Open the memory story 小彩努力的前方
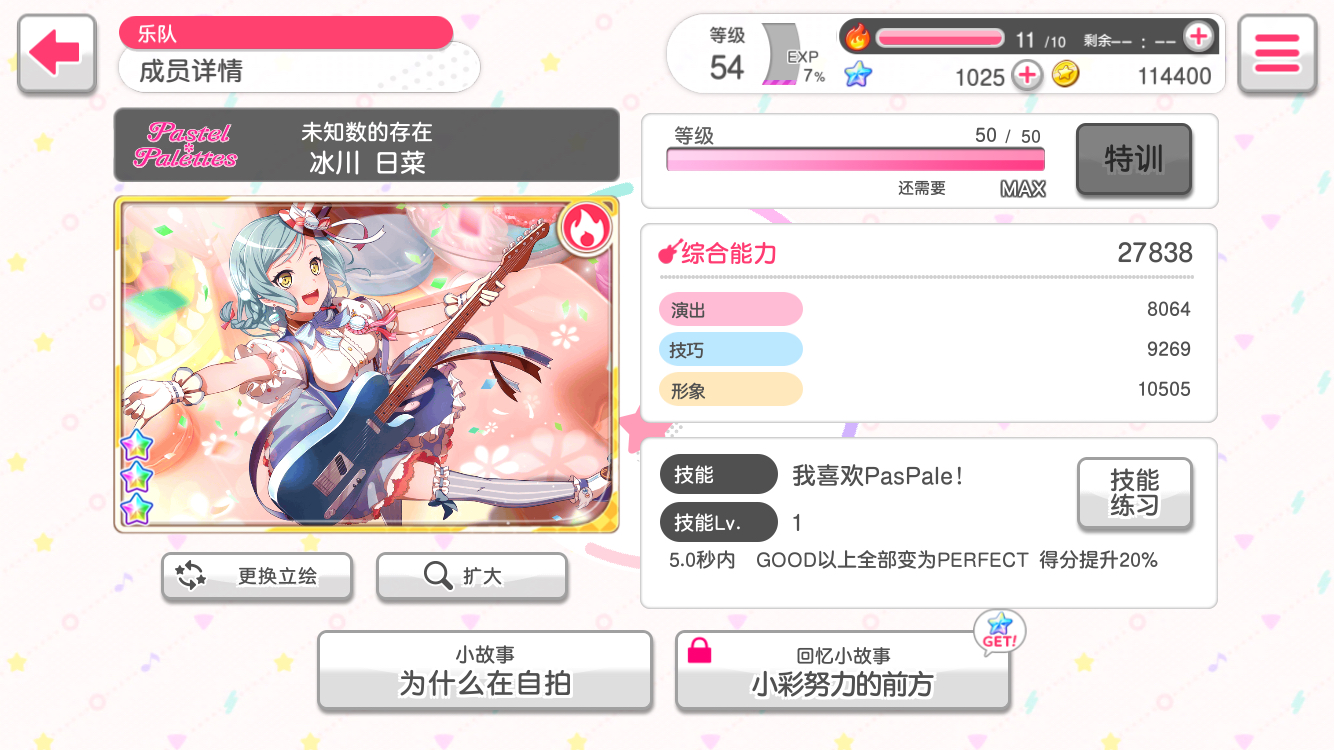The height and width of the screenshot is (750, 1334). click(842, 671)
